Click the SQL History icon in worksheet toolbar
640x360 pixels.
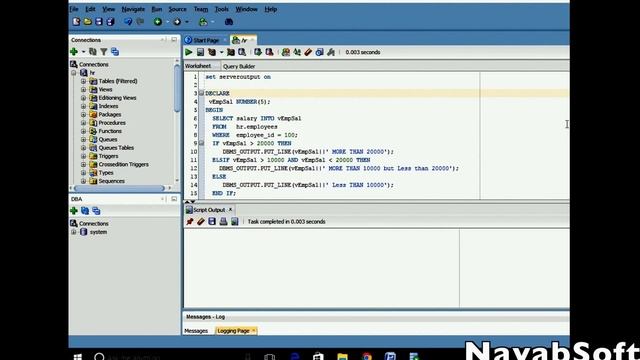(x=320, y=52)
